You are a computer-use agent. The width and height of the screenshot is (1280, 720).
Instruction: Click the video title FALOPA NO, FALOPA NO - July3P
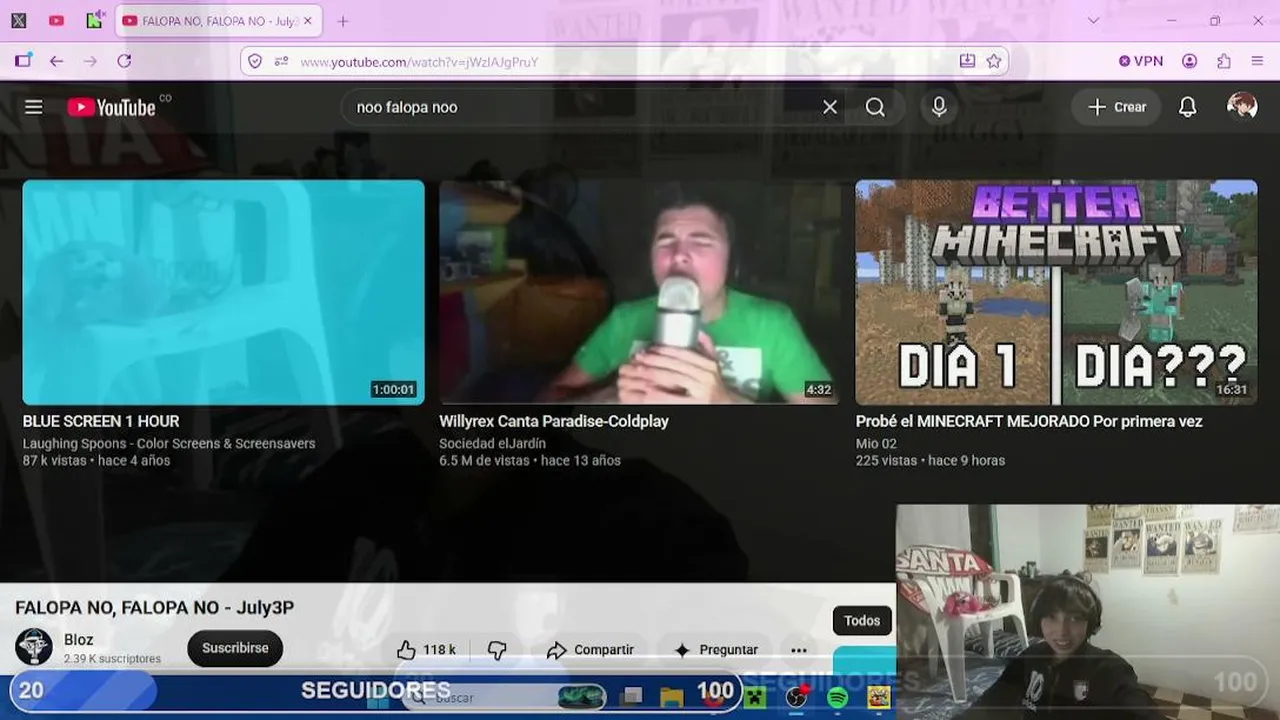155,607
